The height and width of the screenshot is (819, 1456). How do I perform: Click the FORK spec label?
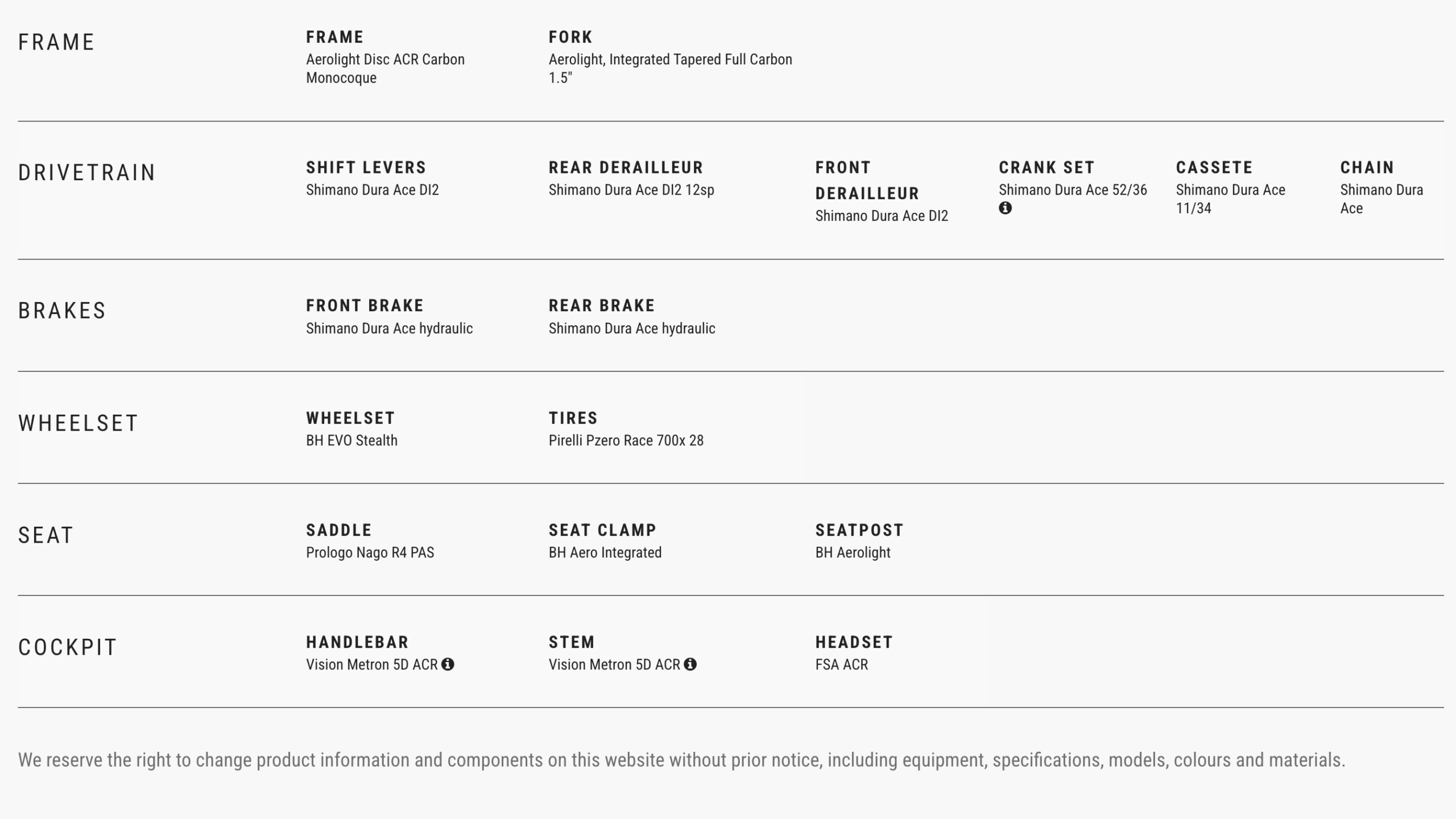tap(570, 38)
